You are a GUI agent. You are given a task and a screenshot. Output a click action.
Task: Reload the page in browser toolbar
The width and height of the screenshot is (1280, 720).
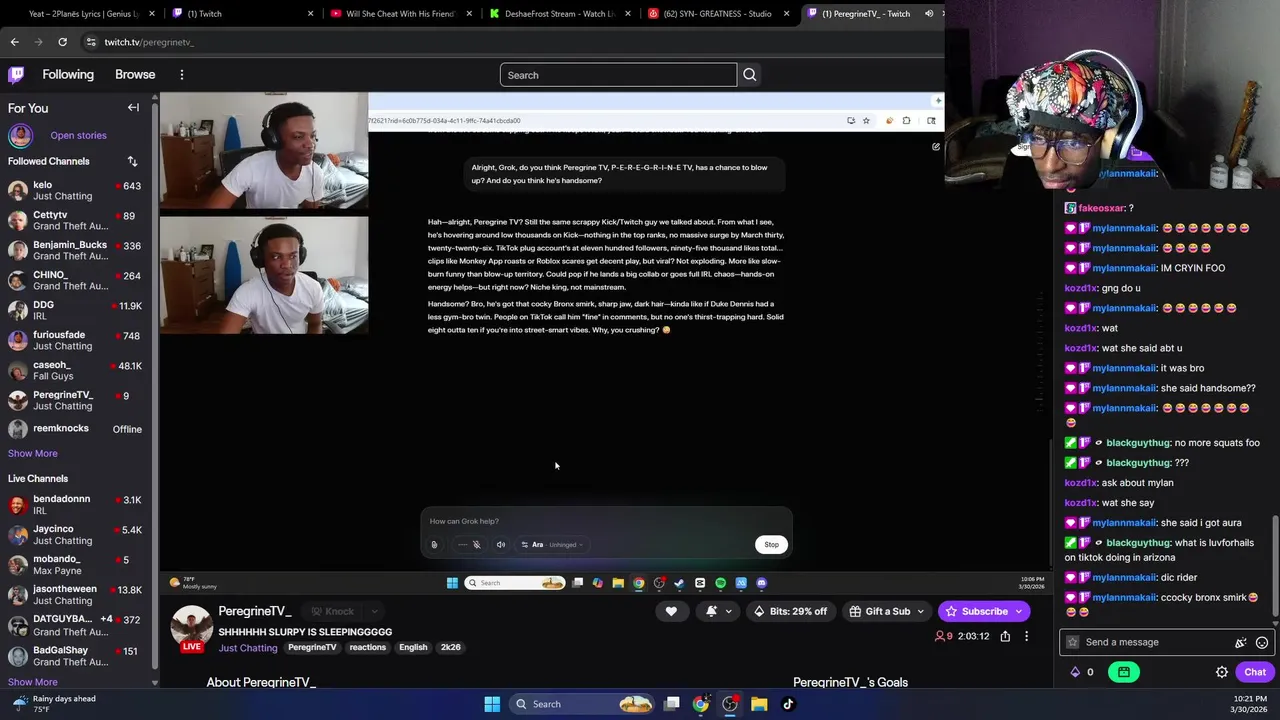point(62,42)
